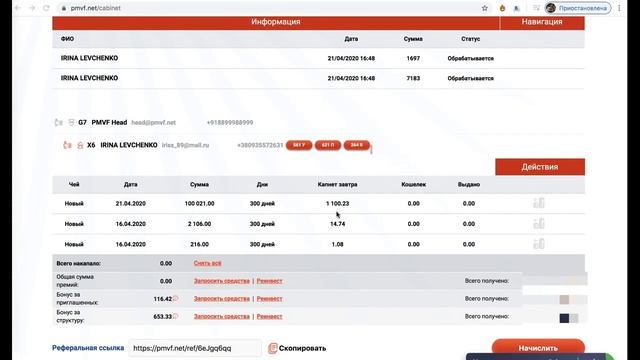The height and width of the screenshot is (360, 640).
Task: Click the value 1 100.23
Action: click(338, 203)
